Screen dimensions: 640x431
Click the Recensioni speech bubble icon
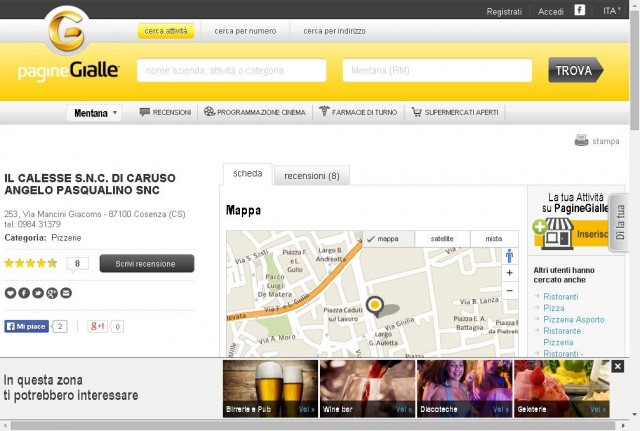click(x=144, y=112)
